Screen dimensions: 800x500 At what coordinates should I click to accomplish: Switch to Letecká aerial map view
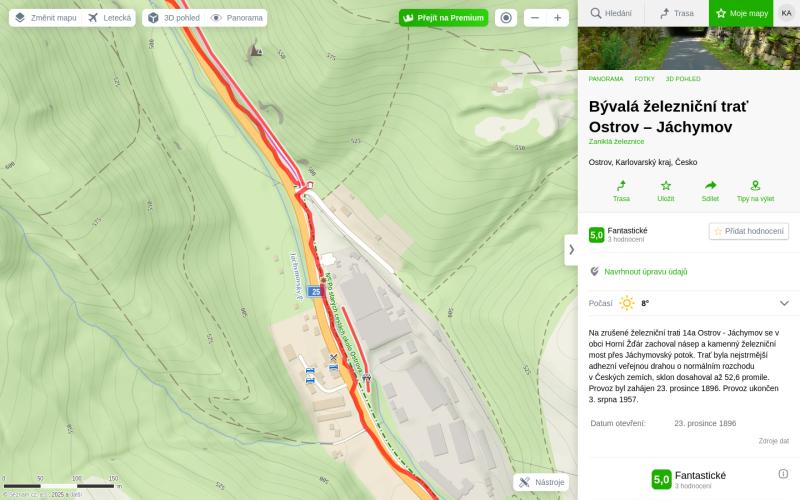pyautogui.click(x=109, y=18)
